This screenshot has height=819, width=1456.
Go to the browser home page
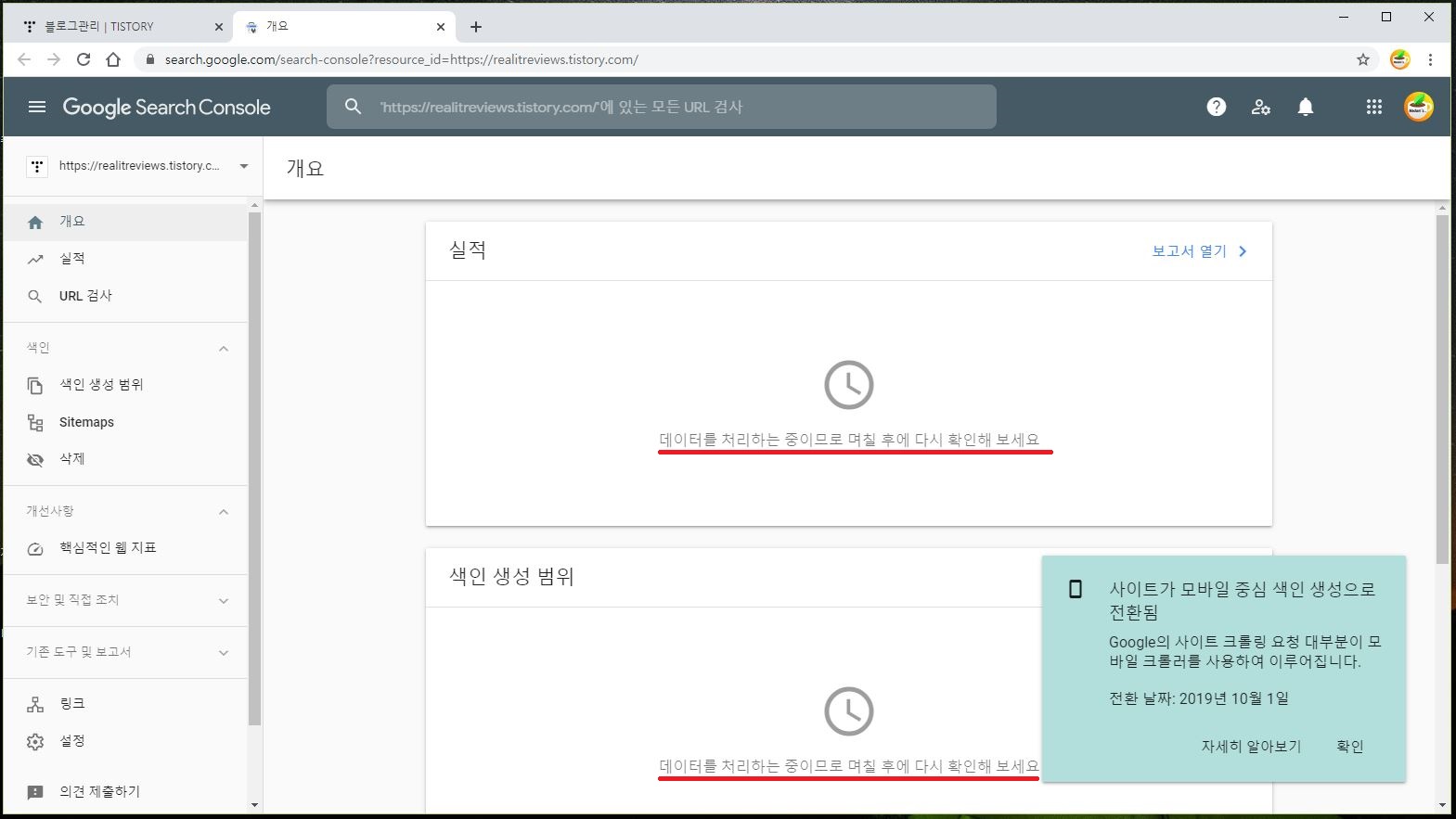pyautogui.click(x=113, y=59)
